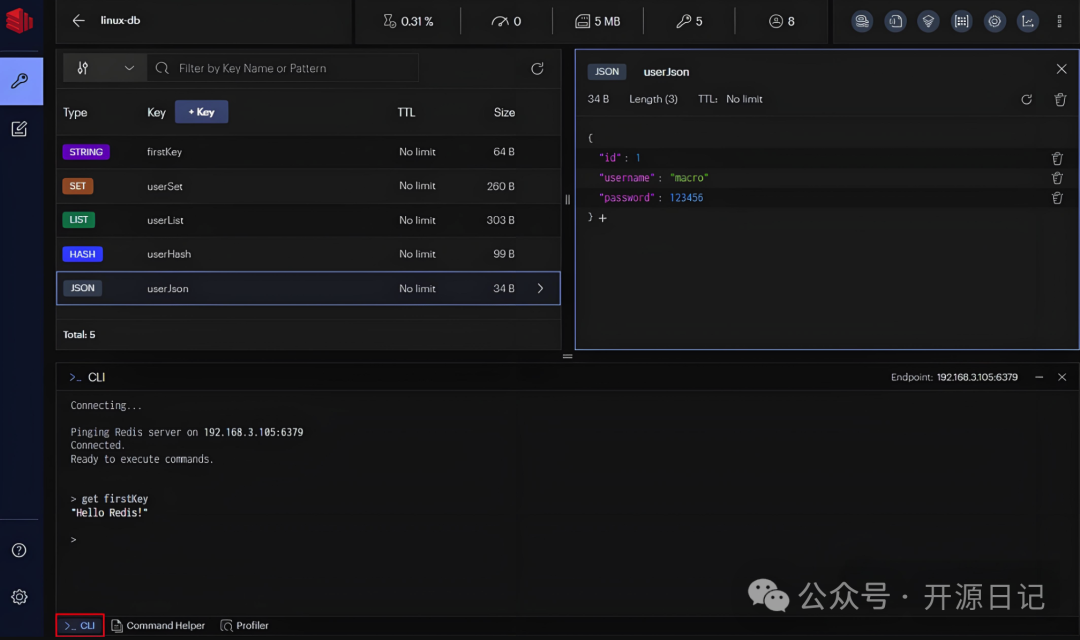Viewport: 1080px width, 640px height.
Task: Delete the "password" JSON field
Action: pyautogui.click(x=1057, y=198)
